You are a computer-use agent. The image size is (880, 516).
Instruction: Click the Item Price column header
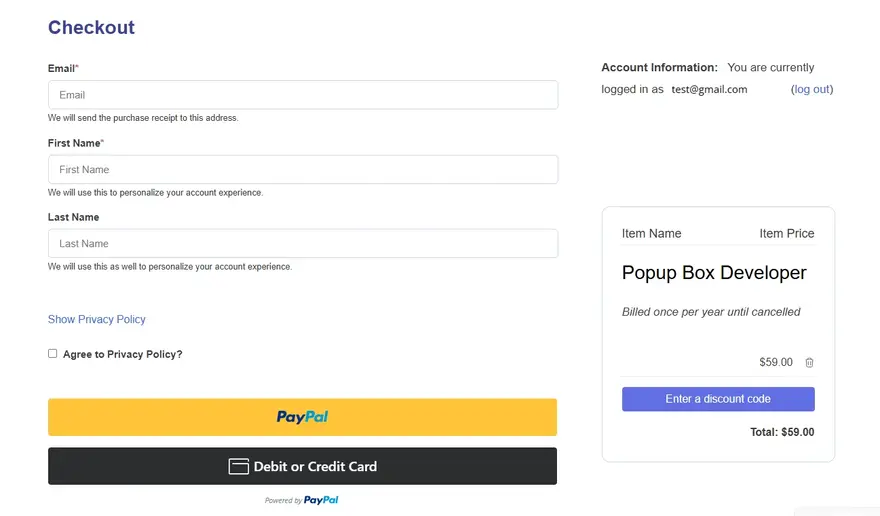786,233
